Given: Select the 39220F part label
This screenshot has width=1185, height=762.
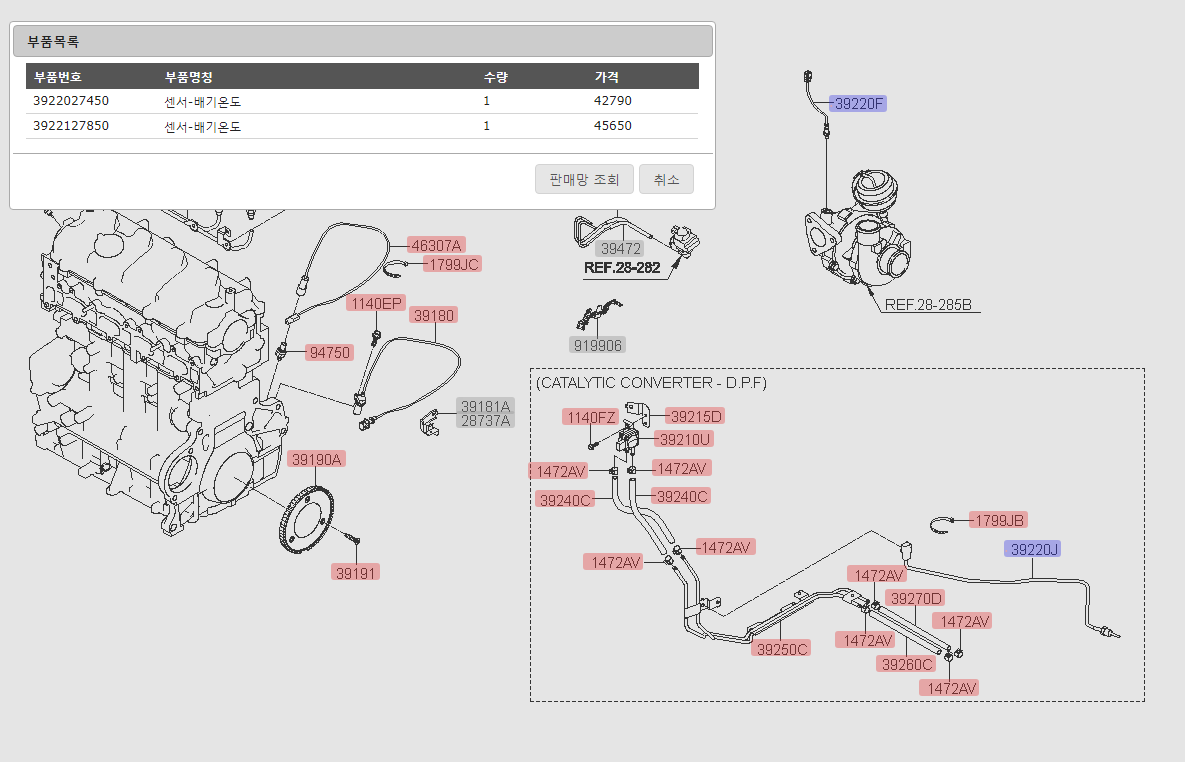Looking at the screenshot, I should (x=860, y=104).
